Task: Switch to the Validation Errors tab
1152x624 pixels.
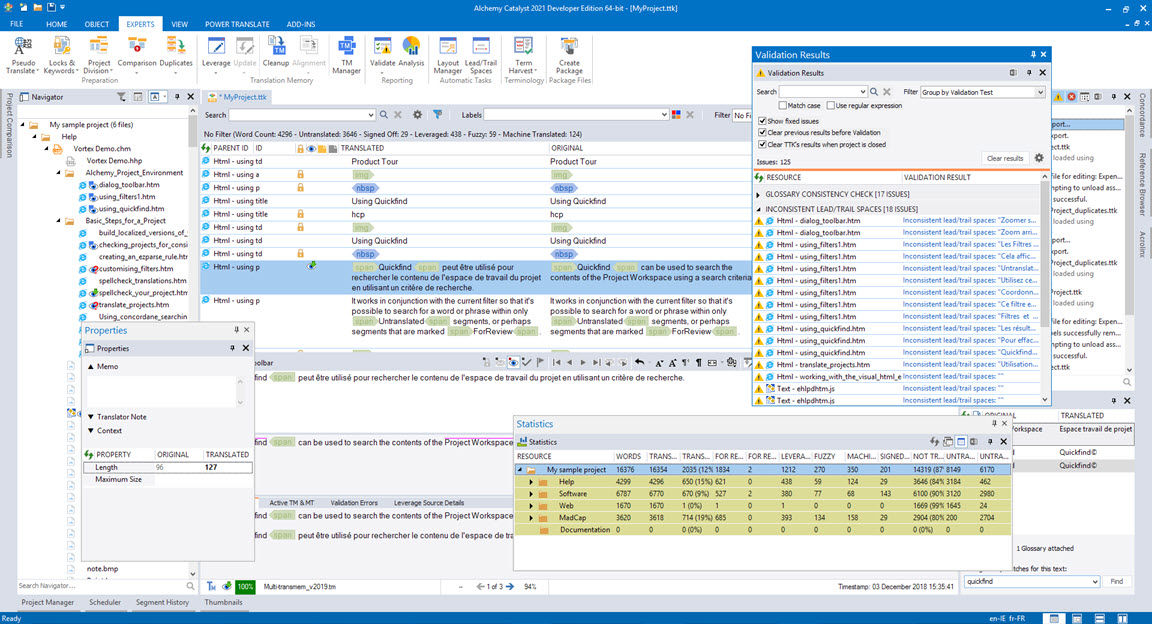Action: (354, 503)
